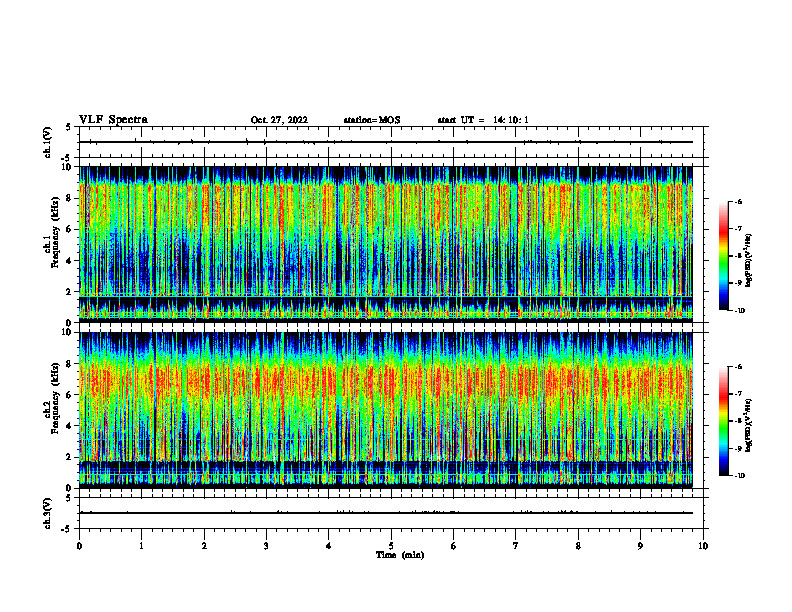Click the ch.2 spectrogram plot area
The height and width of the screenshot is (612, 792).
(x=386, y=410)
